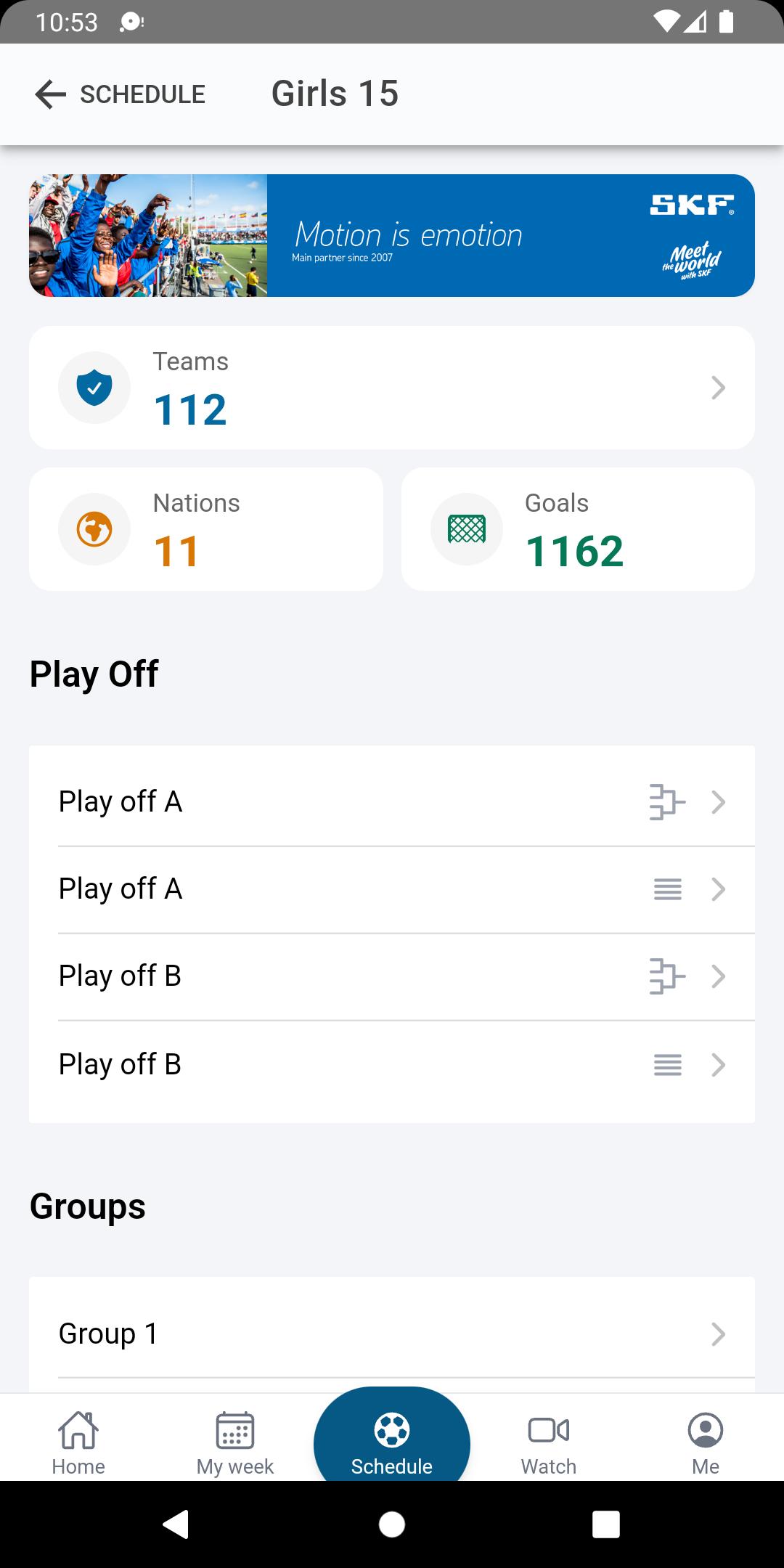
Task: Tap the back arrow to Schedule
Action: pos(51,94)
